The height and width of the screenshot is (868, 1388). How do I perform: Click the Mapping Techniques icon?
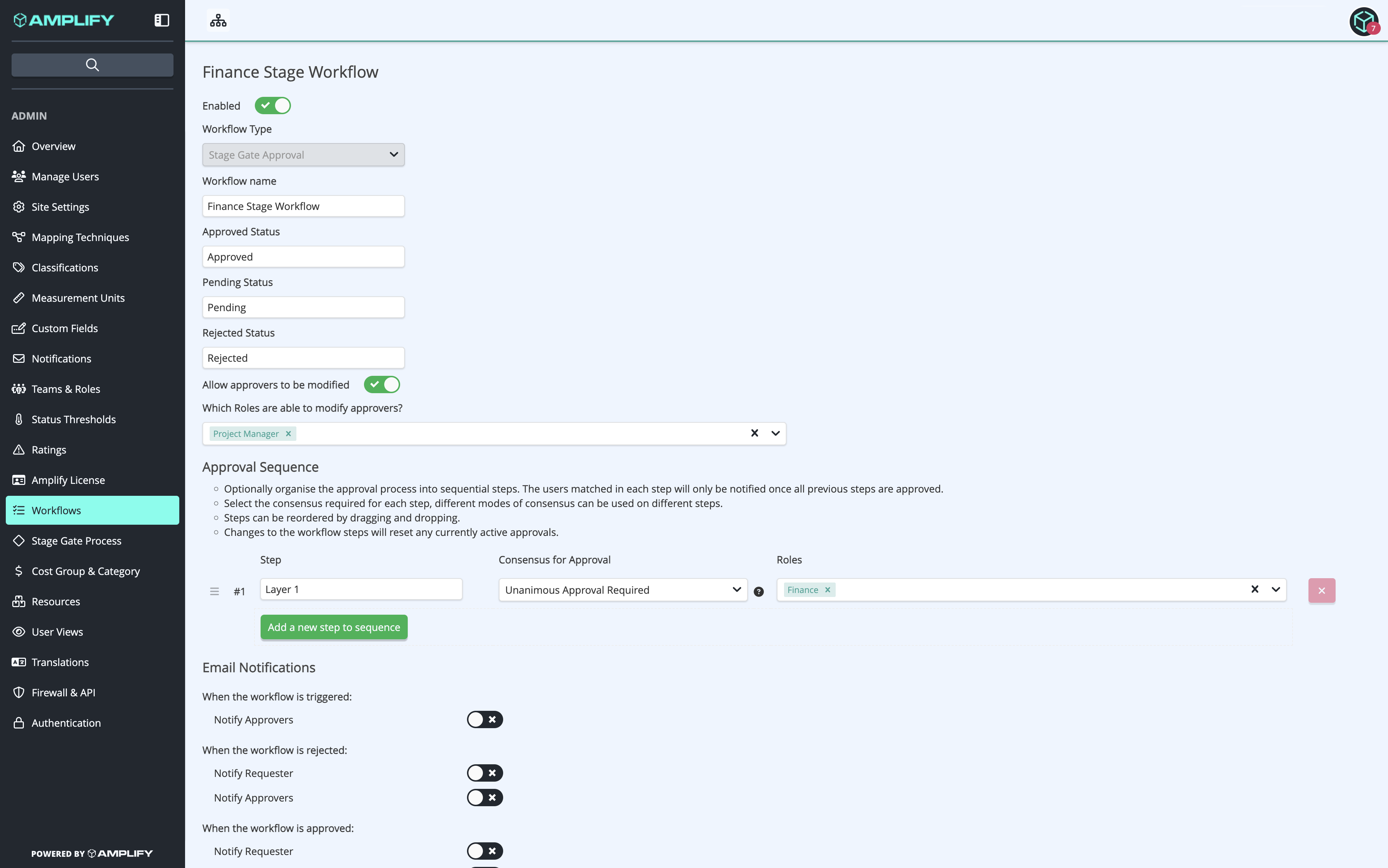coord(19,237)
